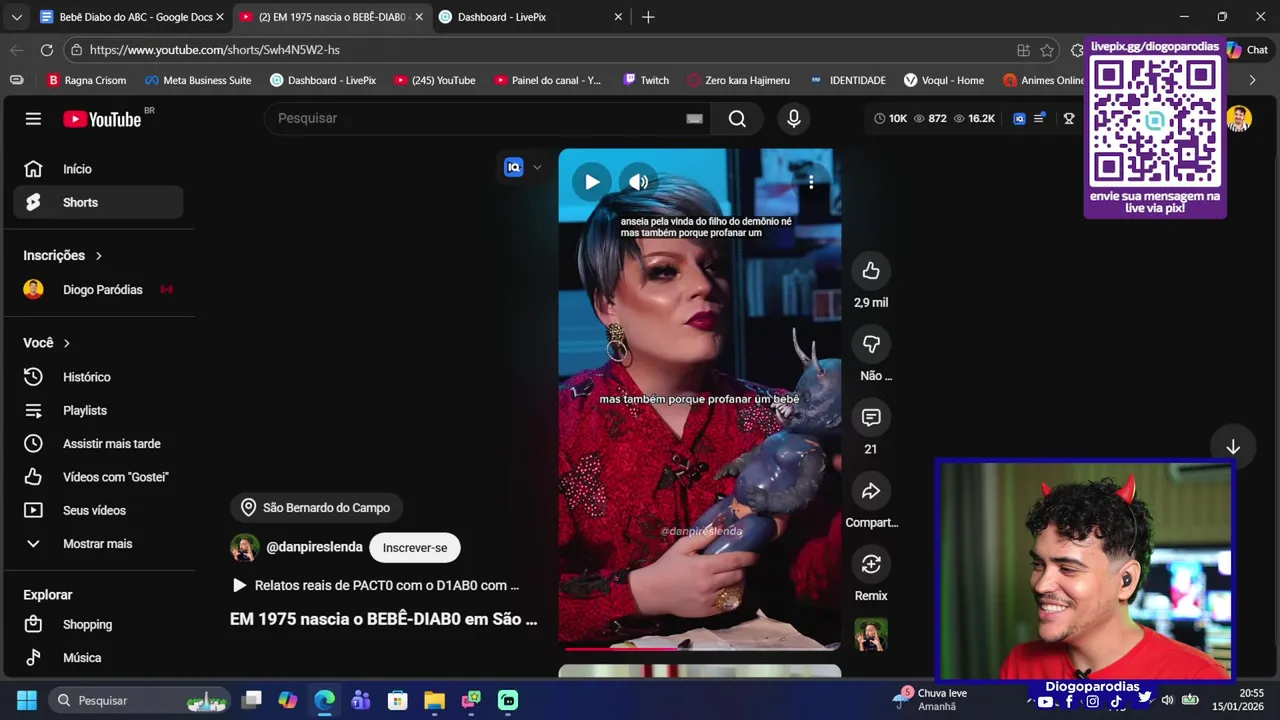The image size is (1280, 720).
Task: Select Shorts in the sidebar
Action: tap(98, 202)
